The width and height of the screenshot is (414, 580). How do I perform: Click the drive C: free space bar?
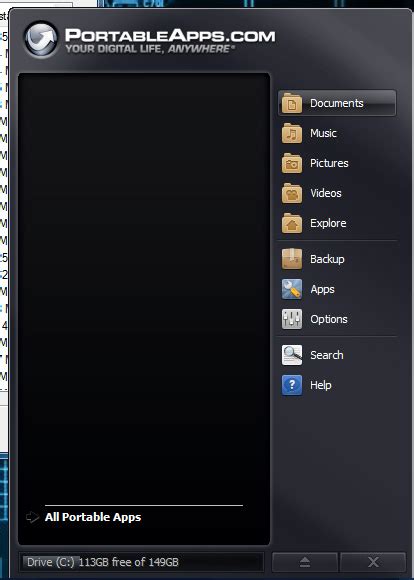(141, 562)
